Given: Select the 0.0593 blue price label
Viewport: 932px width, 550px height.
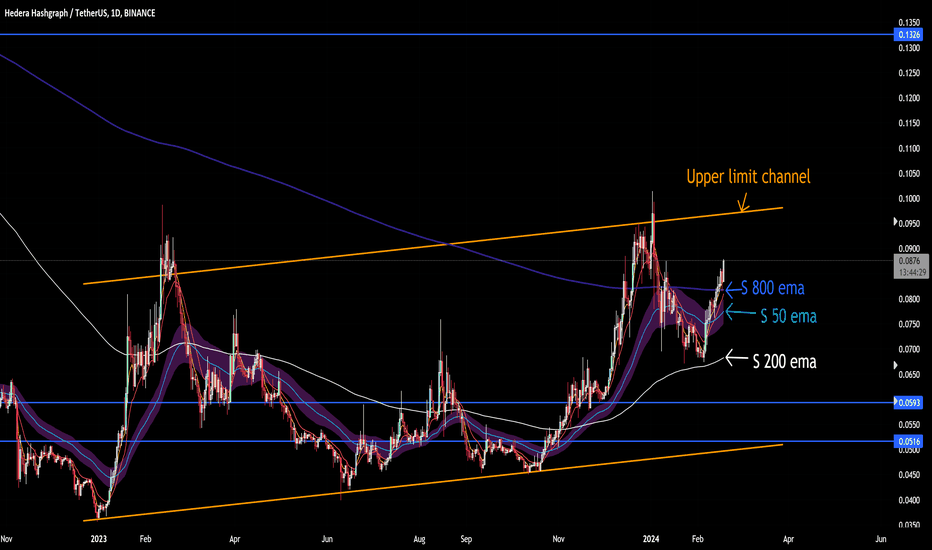Looking at the screenshot, I should pos(909,403).
